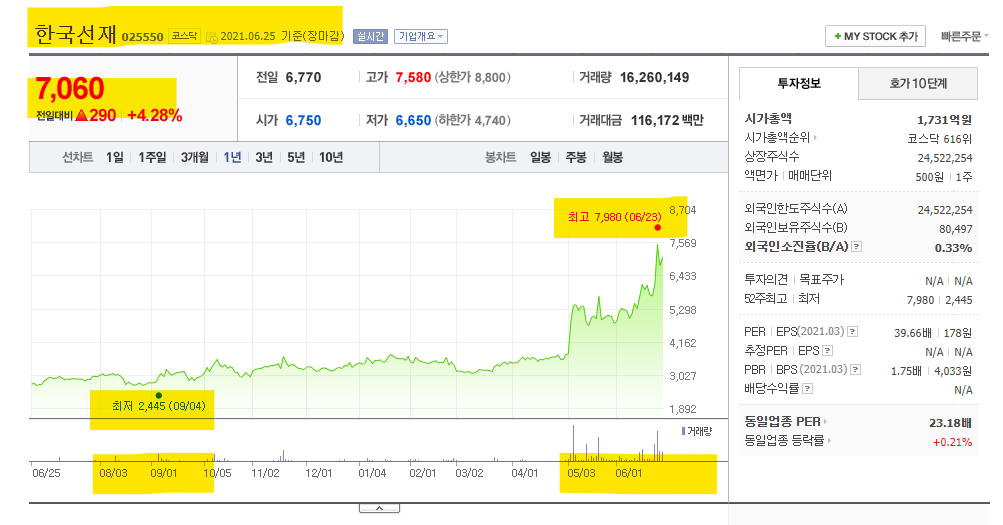The height and width of the screenshot is (525, 1003).
Task: Click the 최고 7,980 (06/23) red marker dot
Action: point(658,228)
